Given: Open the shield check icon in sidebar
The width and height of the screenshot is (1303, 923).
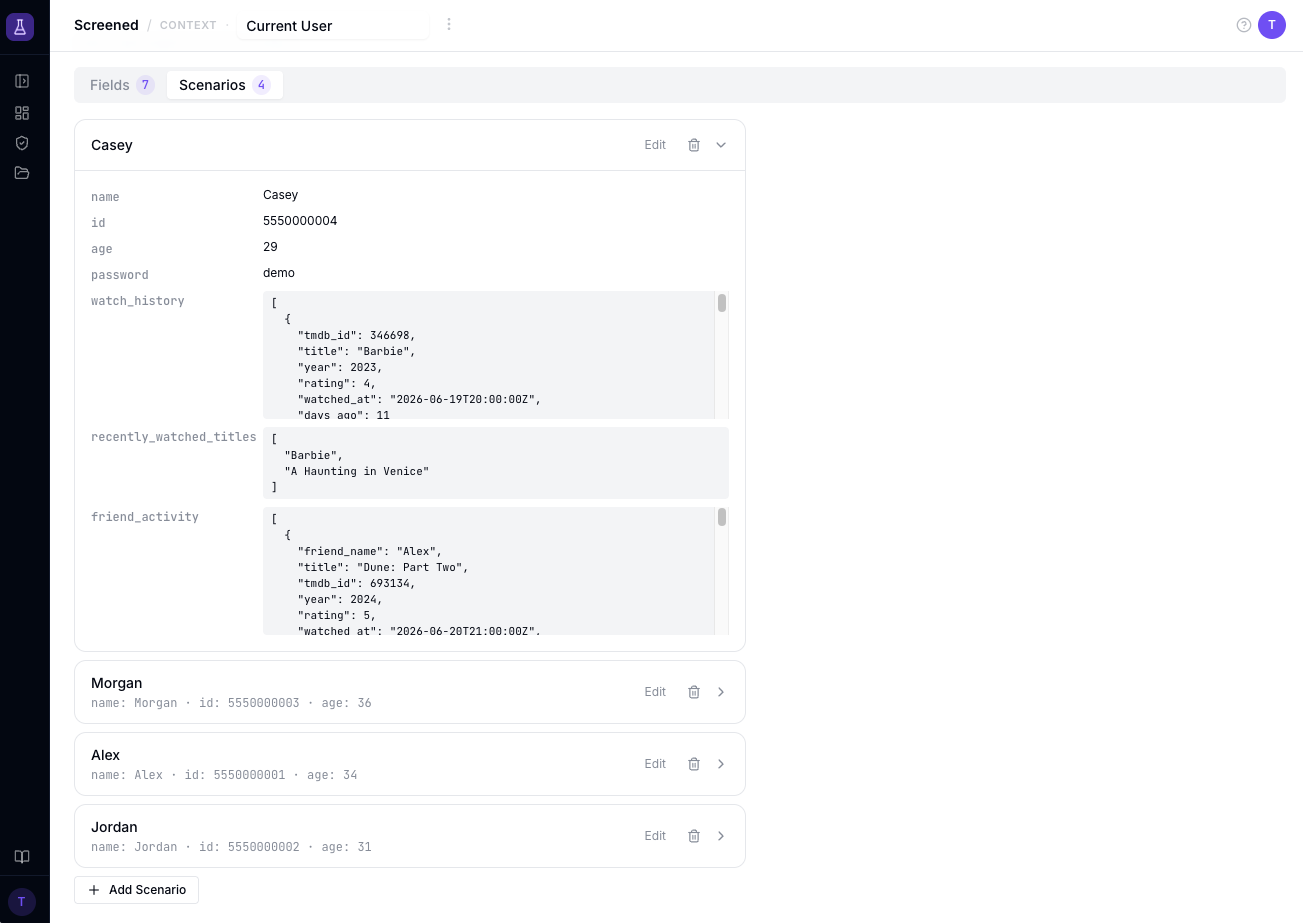Looking at the screenshot, I should [x=22, y=143].
